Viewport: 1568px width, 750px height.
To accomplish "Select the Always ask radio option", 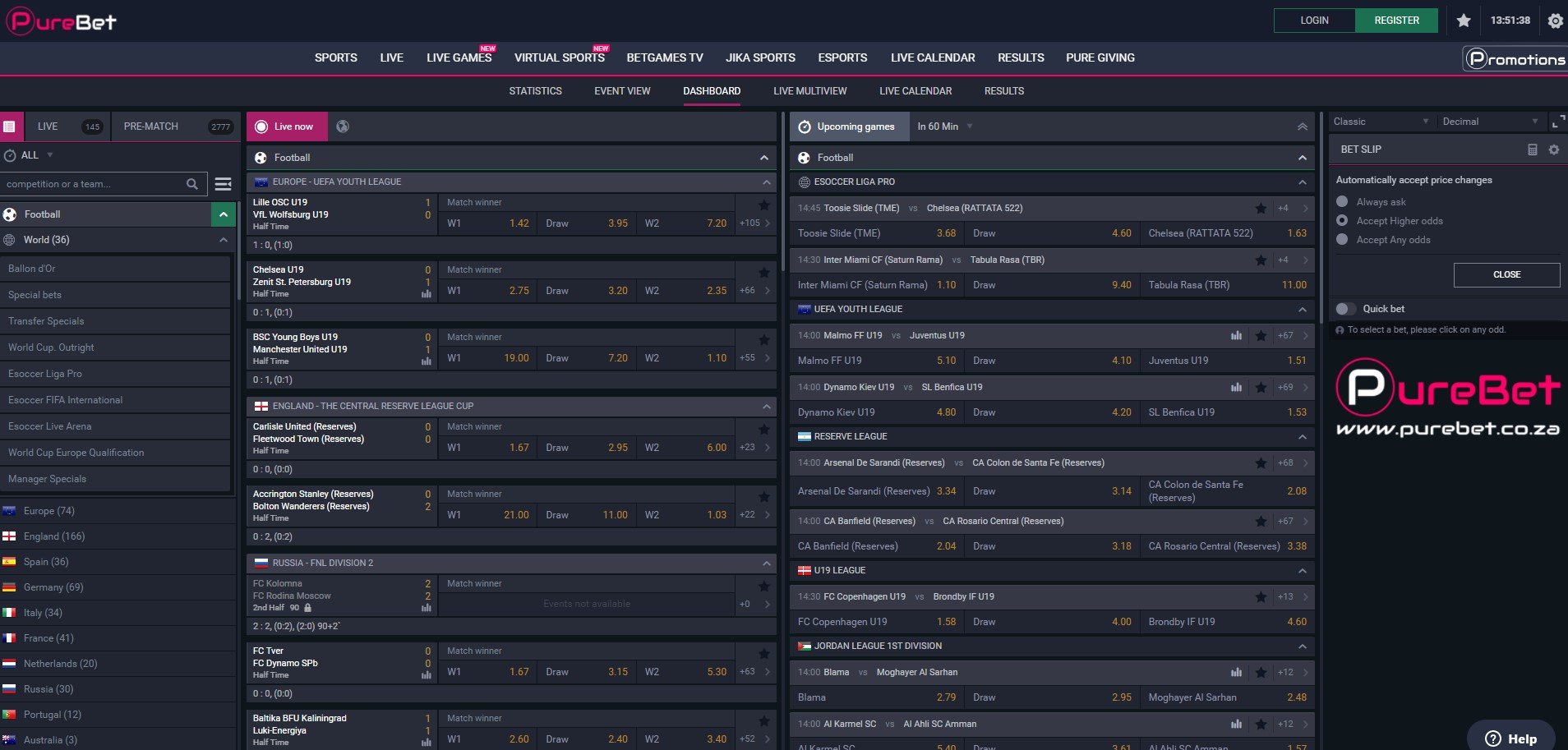I will 1342,201.
